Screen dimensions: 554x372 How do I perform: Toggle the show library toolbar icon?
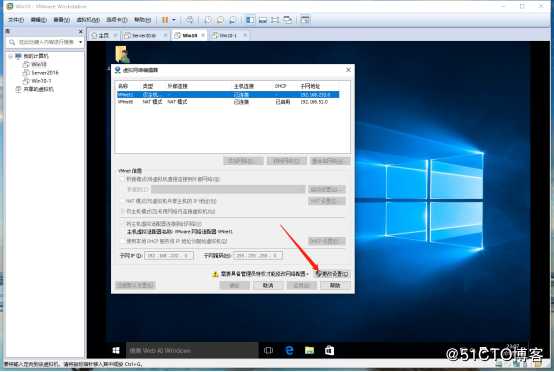(250, 20)
